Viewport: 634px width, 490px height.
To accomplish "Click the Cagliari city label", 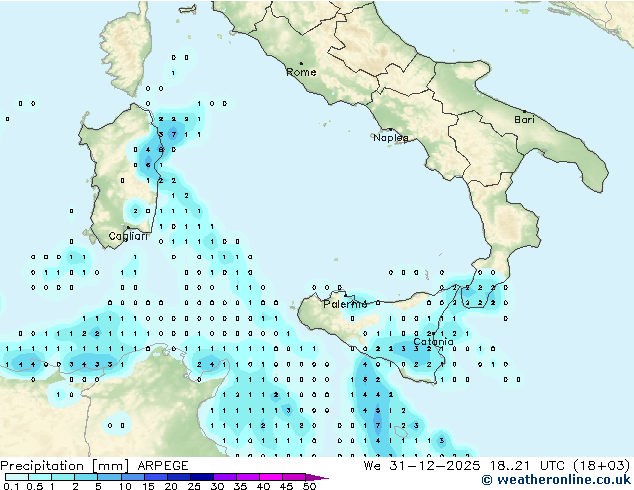I will [x=128, y=236].
